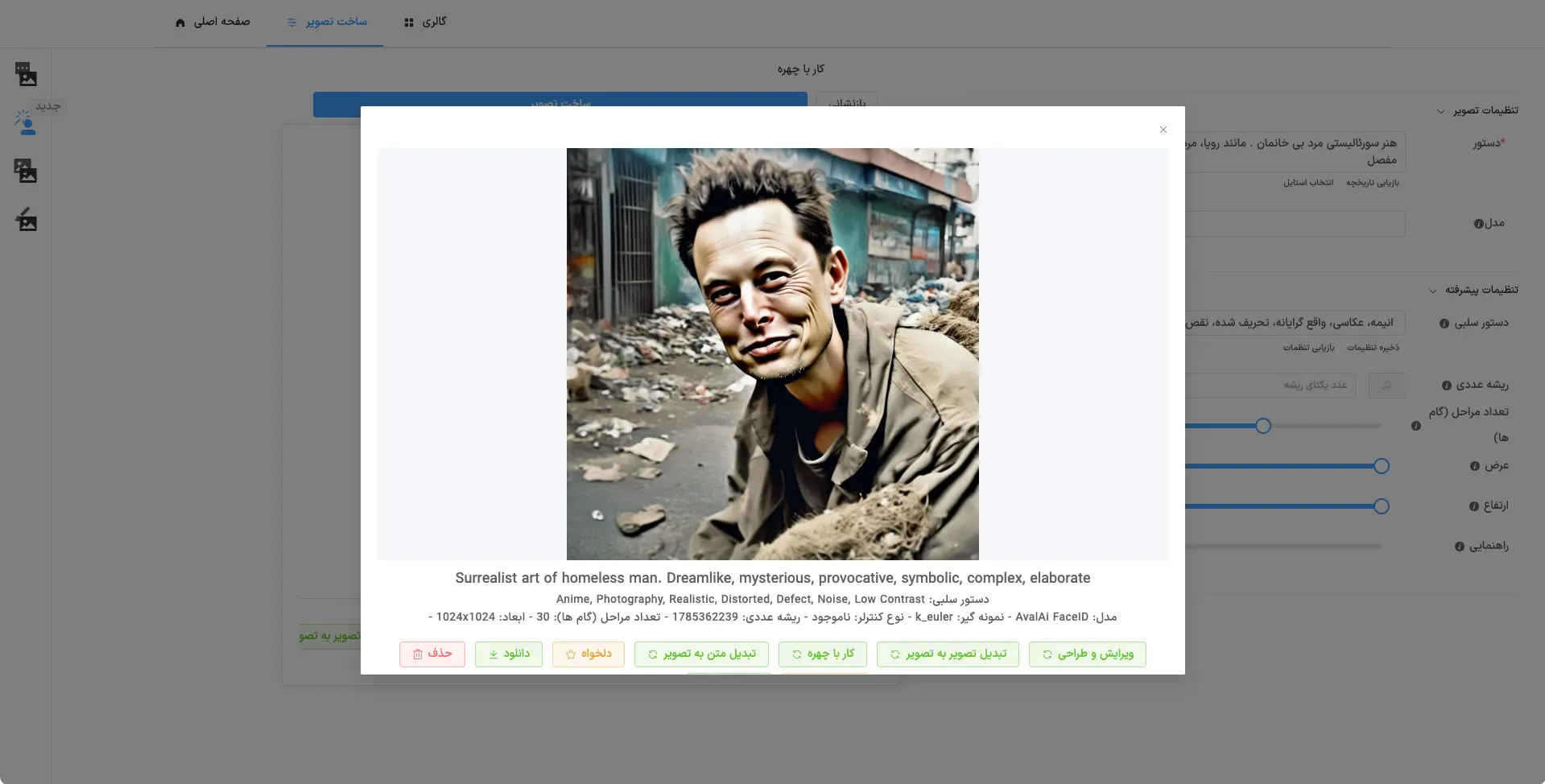Click info icon beside ارتفاع
This screenshot has height=784, width=1545.
click(1474, 506)
